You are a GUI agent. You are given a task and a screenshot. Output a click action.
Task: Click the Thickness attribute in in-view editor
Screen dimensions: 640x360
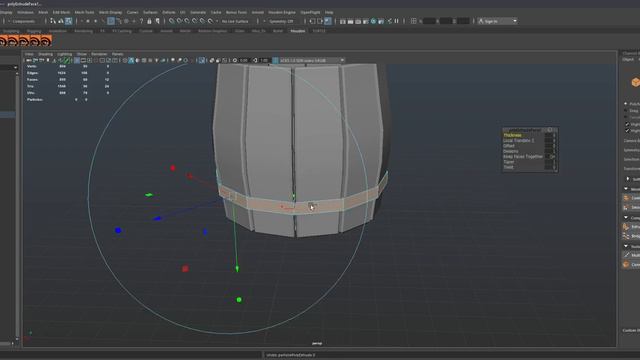coord(512,135)
